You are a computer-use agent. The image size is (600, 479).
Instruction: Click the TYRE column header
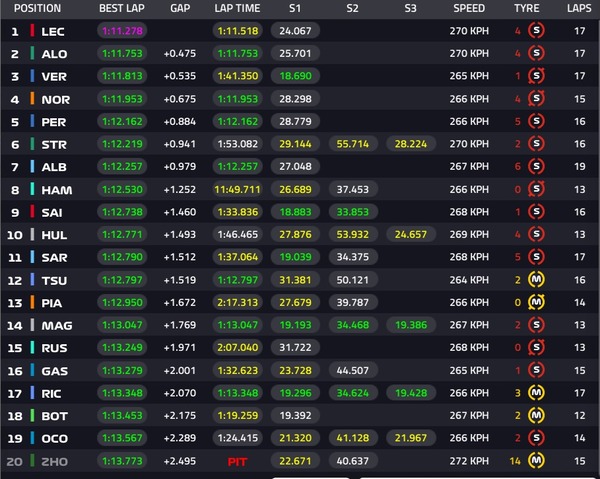pyautogui.click(x=526, y=8)
